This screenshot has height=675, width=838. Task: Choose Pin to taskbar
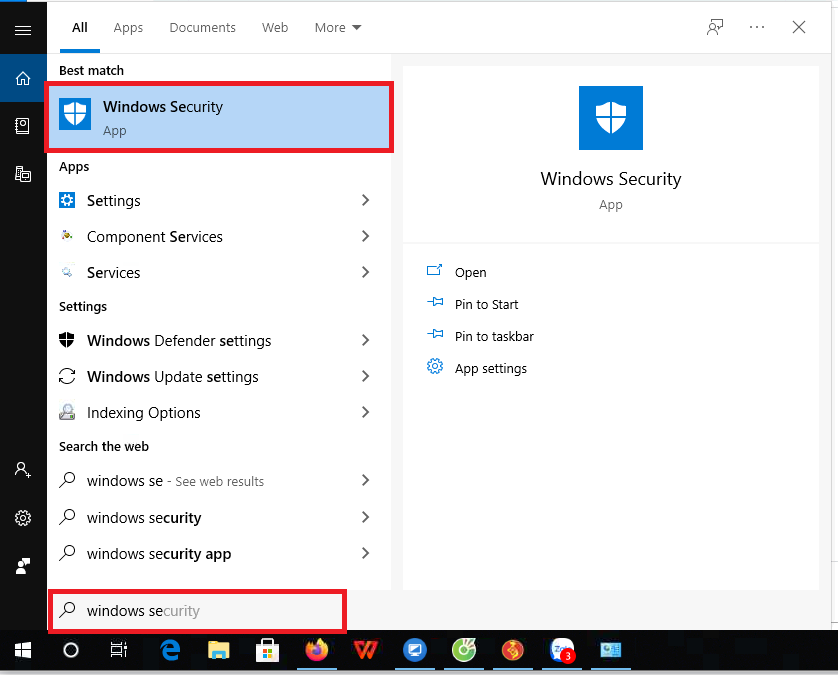pyautogui.click(x=494, y=336)
